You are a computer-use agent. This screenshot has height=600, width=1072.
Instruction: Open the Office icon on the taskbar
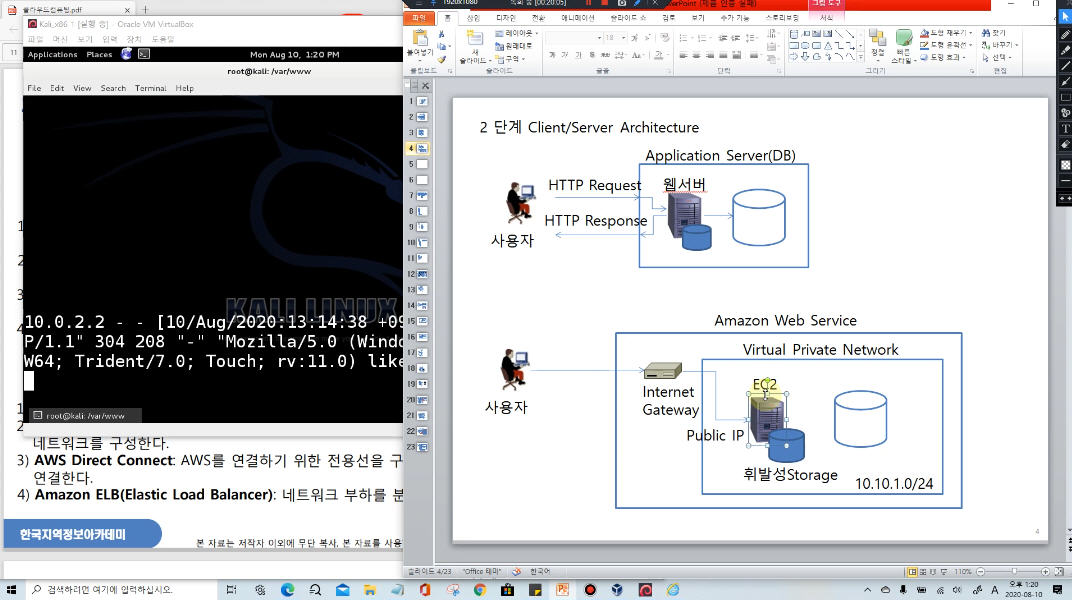[x=425, y=590]
